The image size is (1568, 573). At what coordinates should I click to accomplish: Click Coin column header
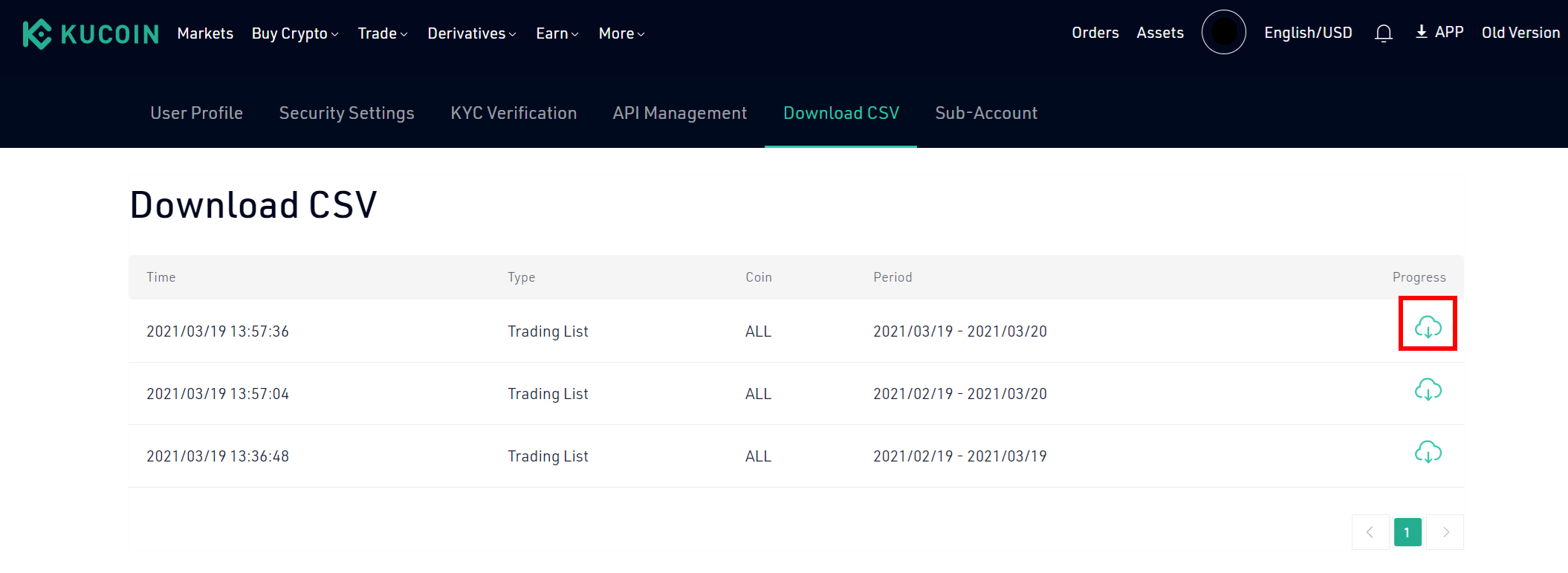coord(759,277)
